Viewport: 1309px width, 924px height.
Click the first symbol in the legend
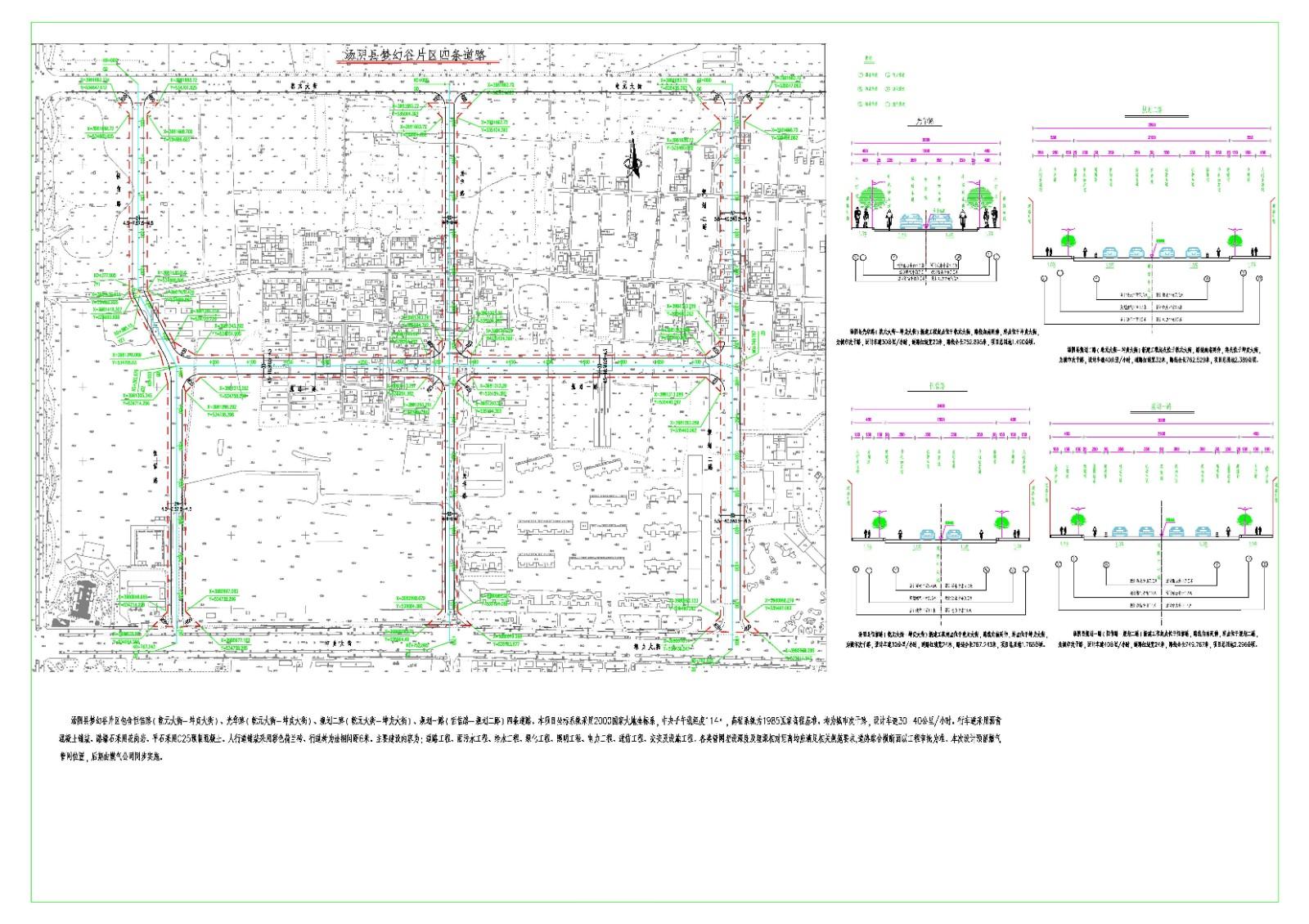tap(861, 74)
